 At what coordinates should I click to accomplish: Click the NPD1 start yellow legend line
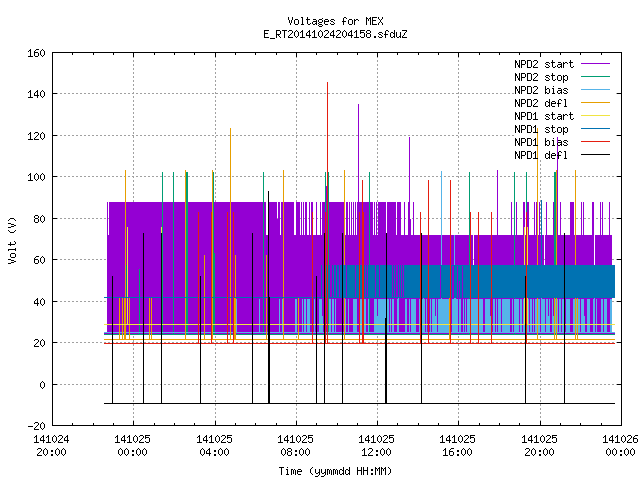595,116
